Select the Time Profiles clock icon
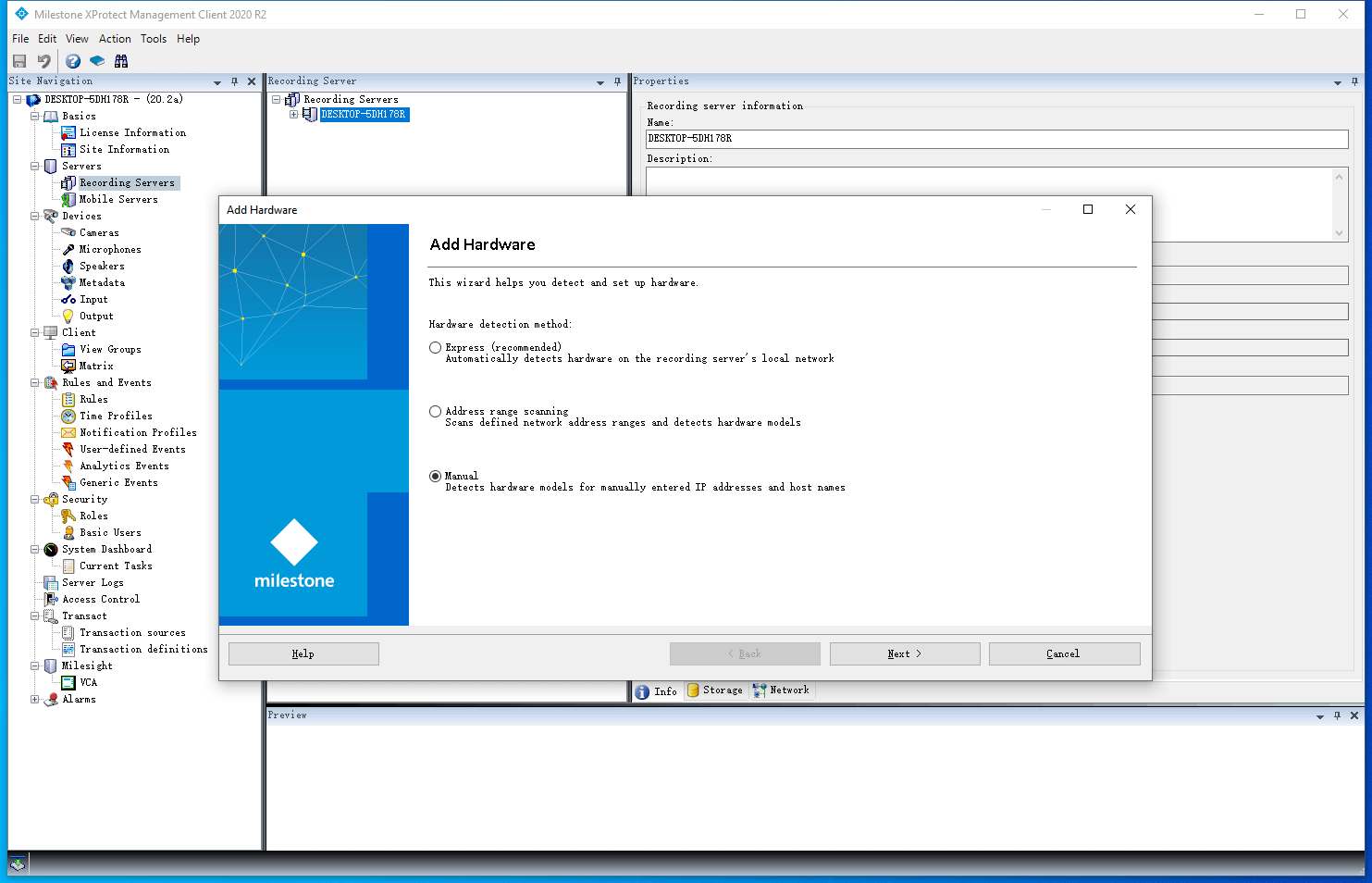The height and width of the screenshot is (883, 1372). click(68, 417)
